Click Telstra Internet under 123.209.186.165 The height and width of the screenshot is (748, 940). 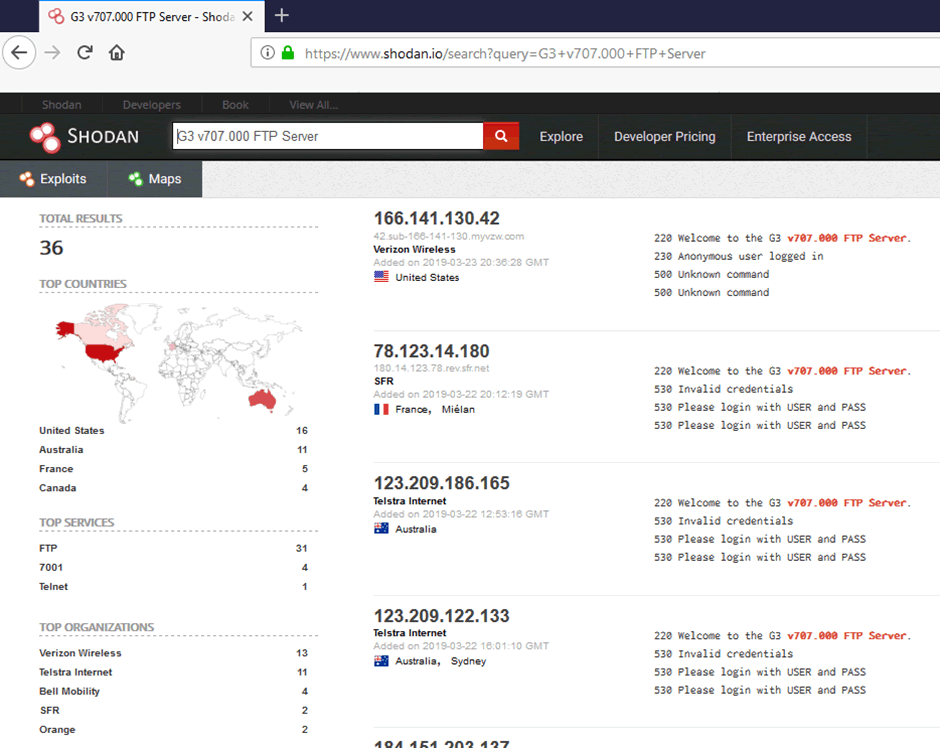pos(410,501)
